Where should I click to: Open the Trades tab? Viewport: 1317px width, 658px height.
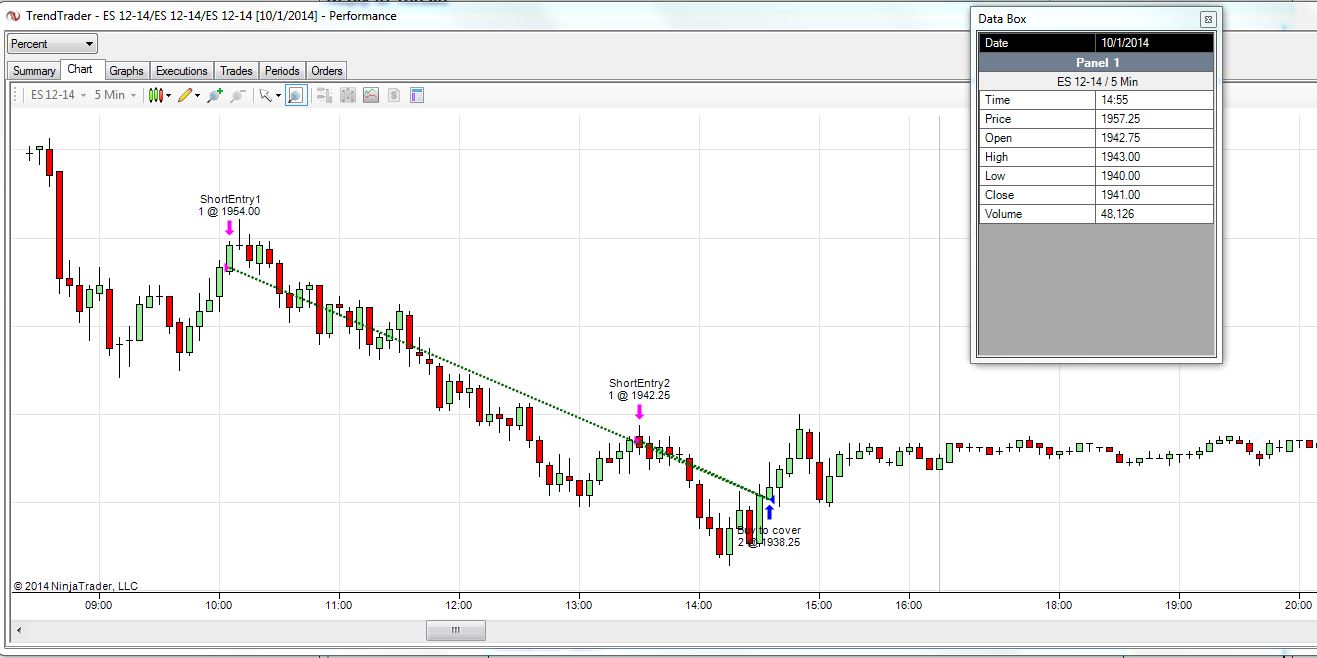236,71
